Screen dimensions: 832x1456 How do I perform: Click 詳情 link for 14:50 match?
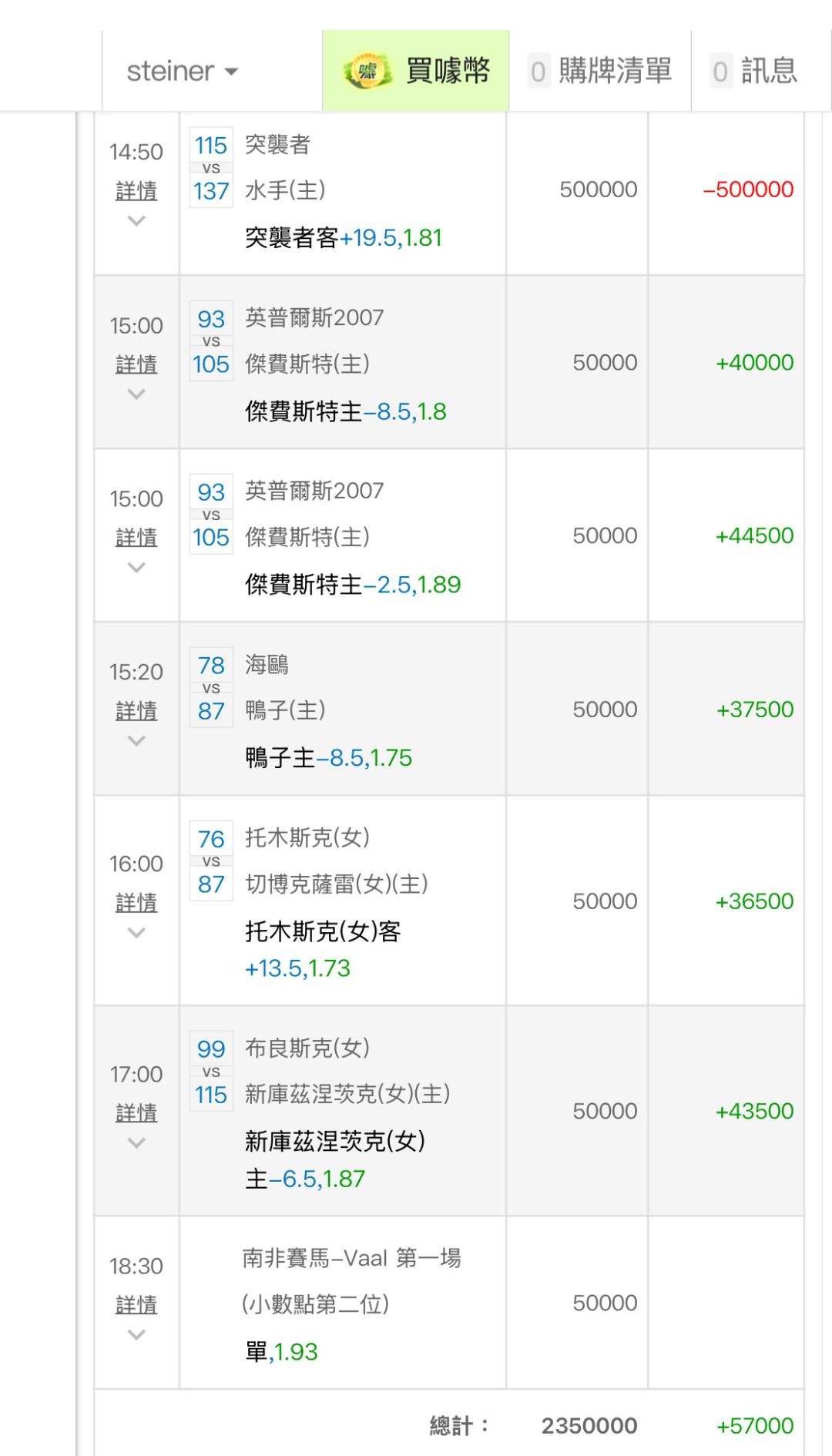(x=136, y=190)
